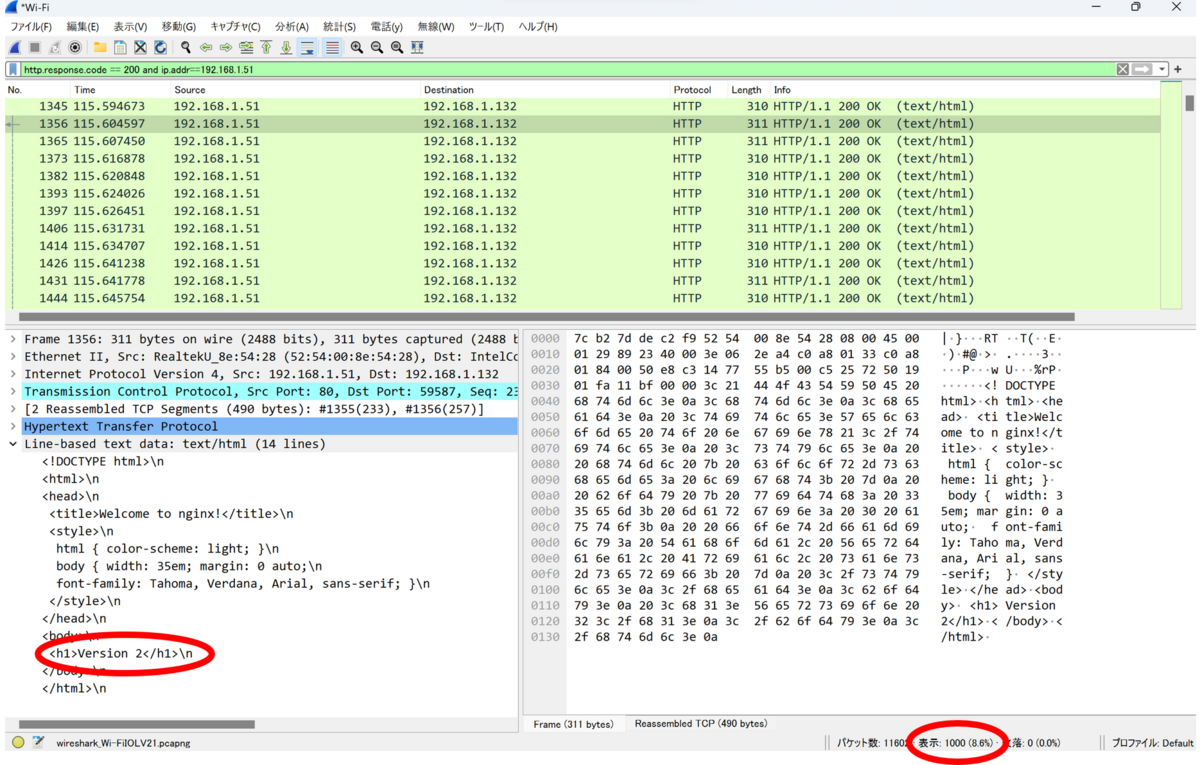This screenshot has width=1200, height=765.
Task: Clear the display filter with X
Action: [x=1123, y=69]
